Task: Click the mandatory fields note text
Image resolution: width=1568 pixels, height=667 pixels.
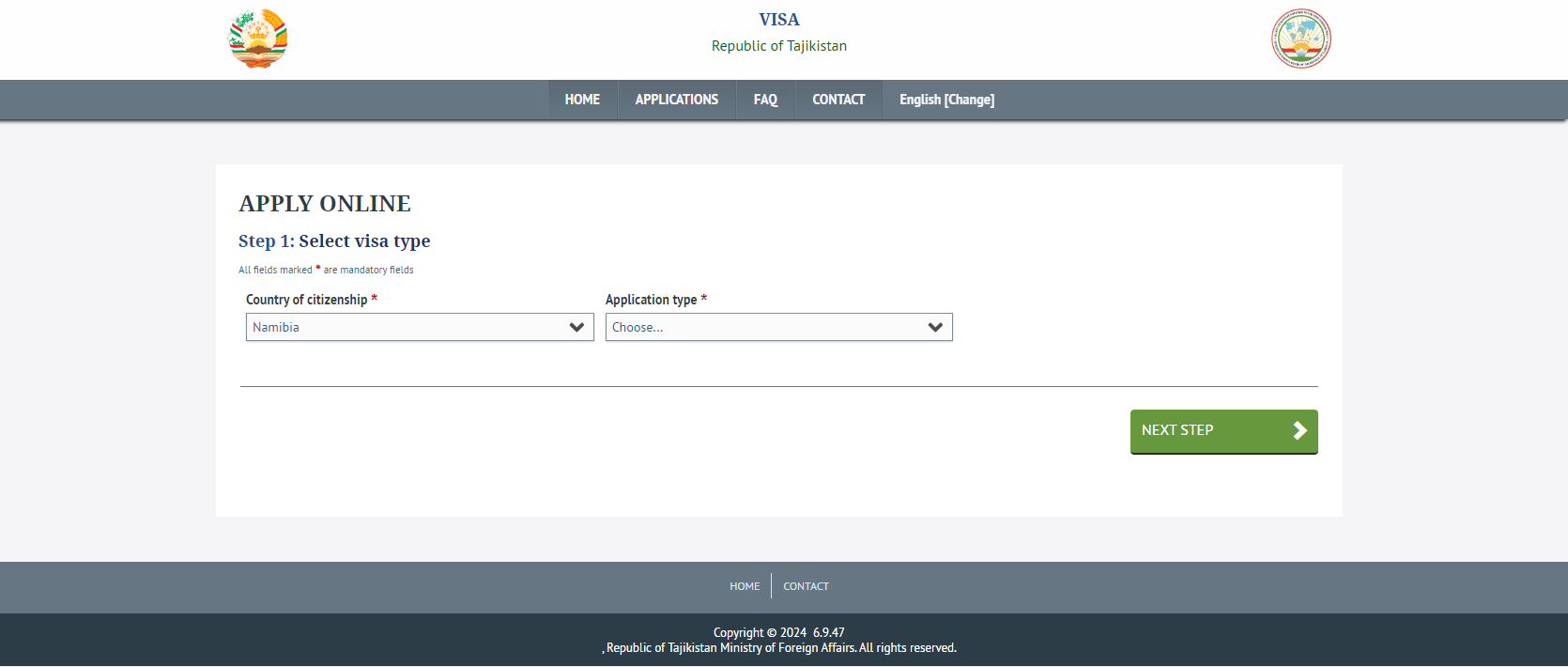Action: [x=326, y=270]
